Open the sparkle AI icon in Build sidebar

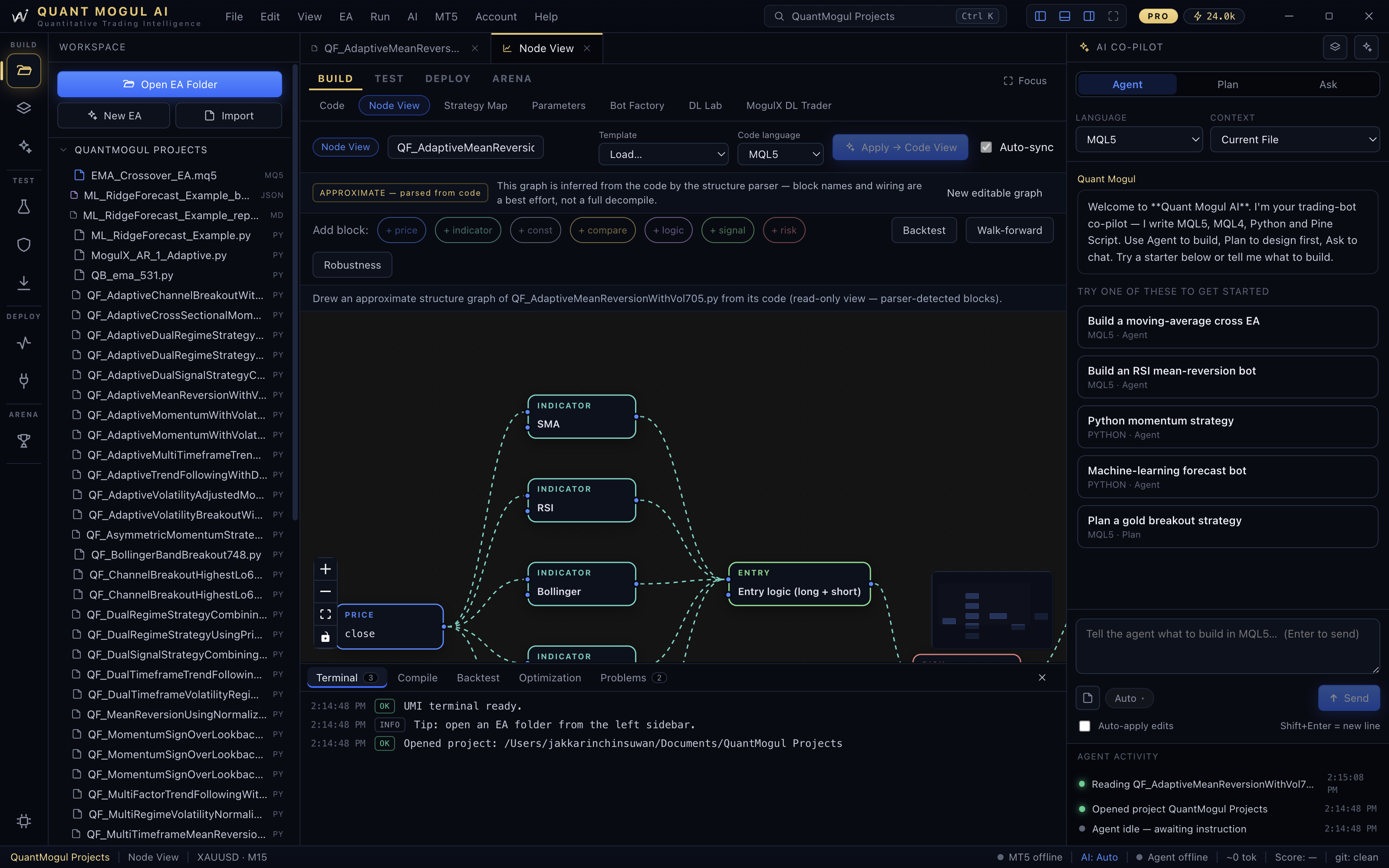click(25, 146)
